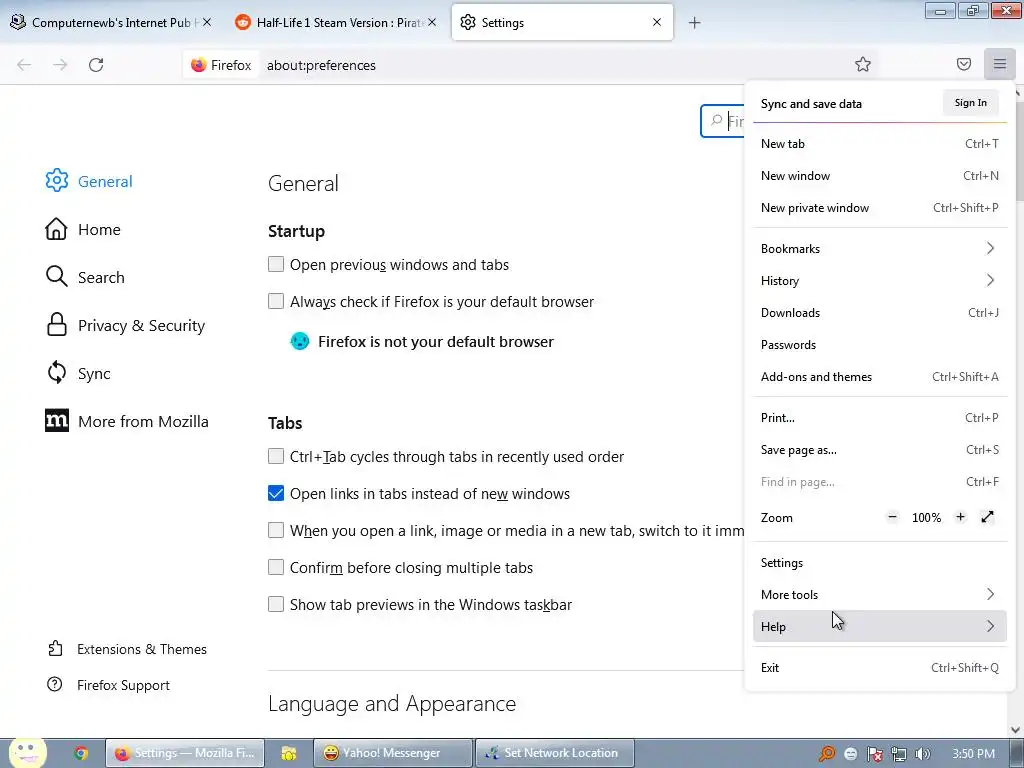Bookmark this page with the star icon
This screenshot has width=1024, height=768.
pyautogui.click(x=863, y=64)
